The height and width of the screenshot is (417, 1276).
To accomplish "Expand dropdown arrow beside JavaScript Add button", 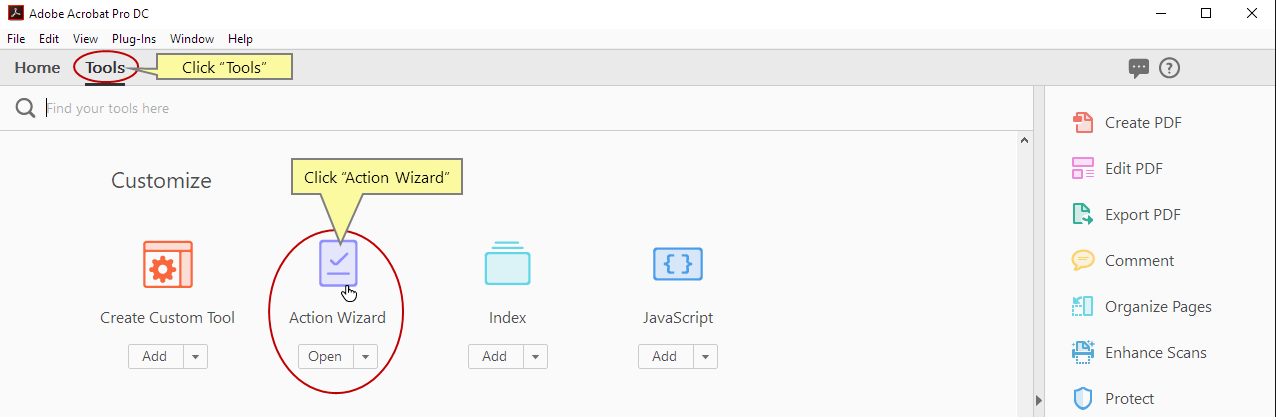I will tap(706, 357).
